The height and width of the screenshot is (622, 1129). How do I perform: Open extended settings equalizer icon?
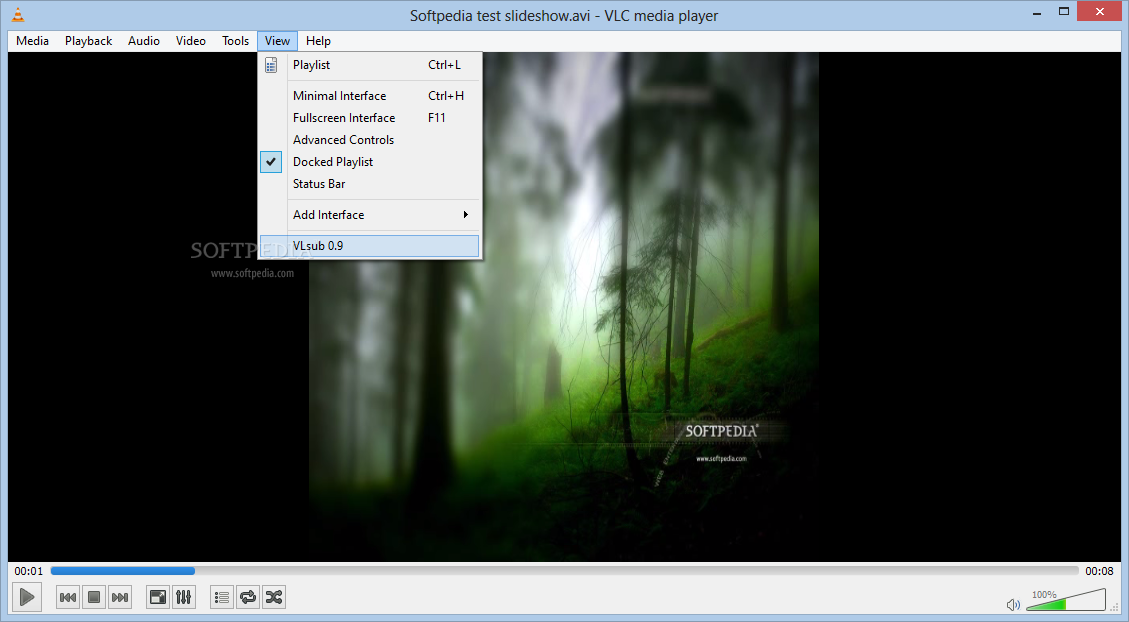[x=184, y=597]
